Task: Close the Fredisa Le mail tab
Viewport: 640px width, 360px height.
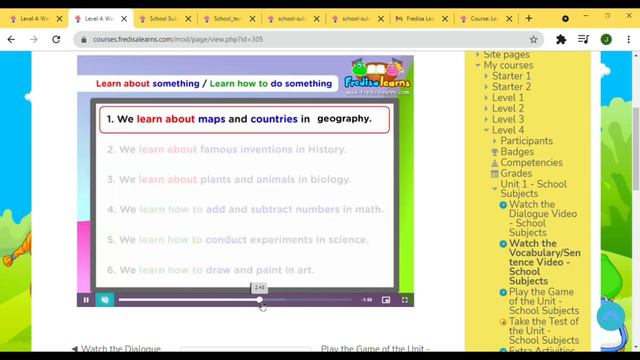Action: click(x=445, y=19)
